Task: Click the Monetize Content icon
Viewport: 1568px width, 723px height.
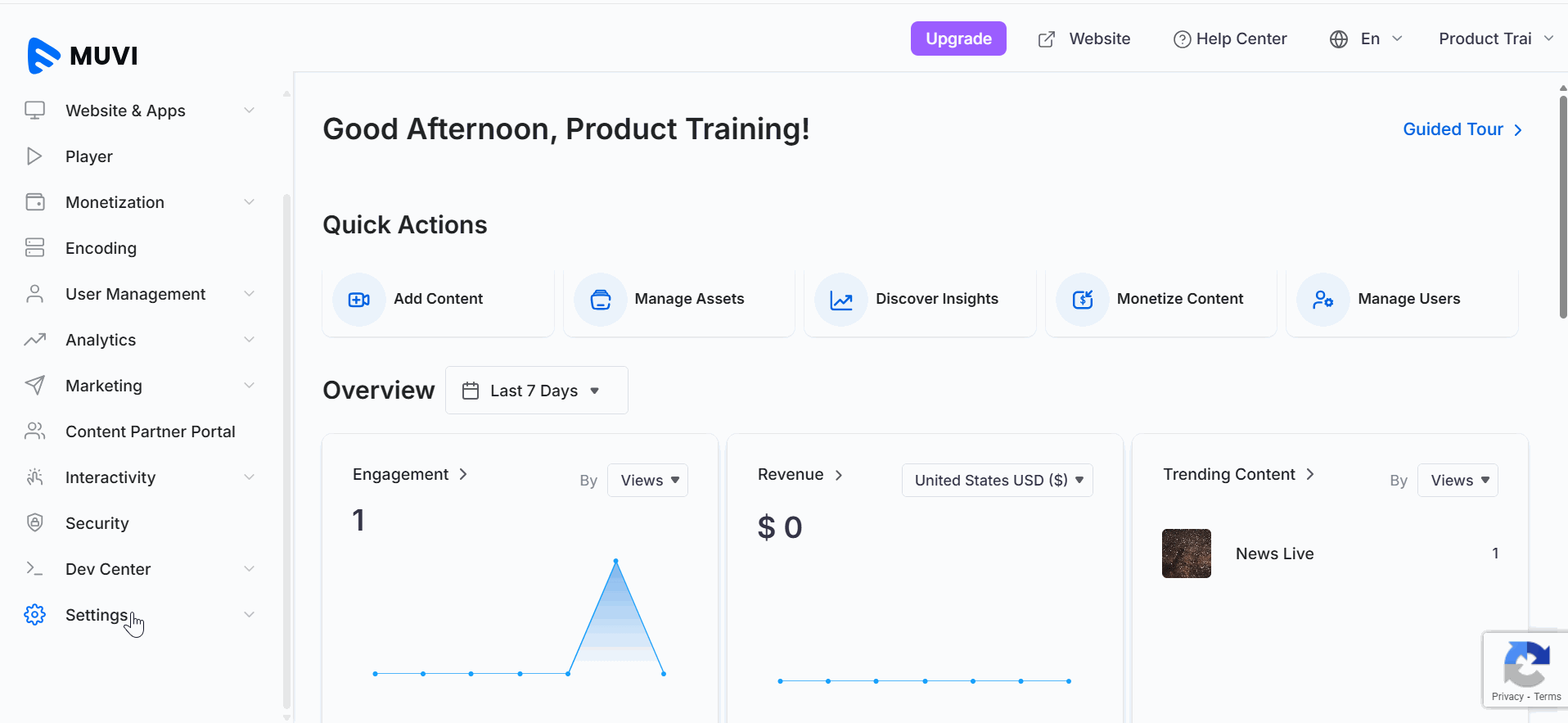Action: [1082, 300]
